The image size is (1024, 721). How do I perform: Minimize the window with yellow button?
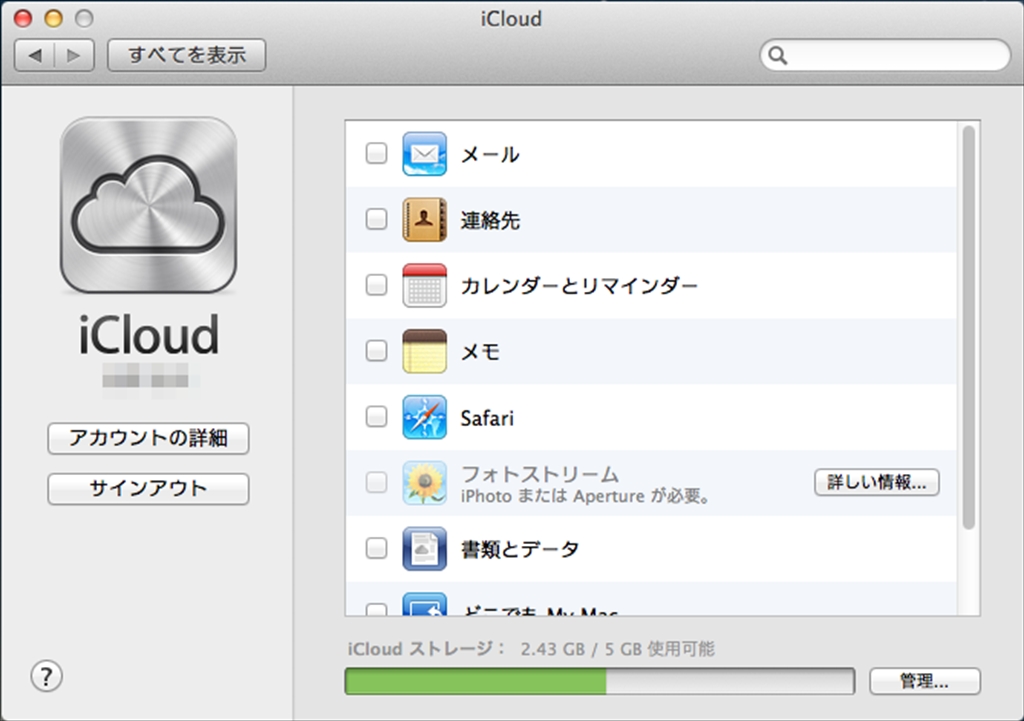point(54,18)
